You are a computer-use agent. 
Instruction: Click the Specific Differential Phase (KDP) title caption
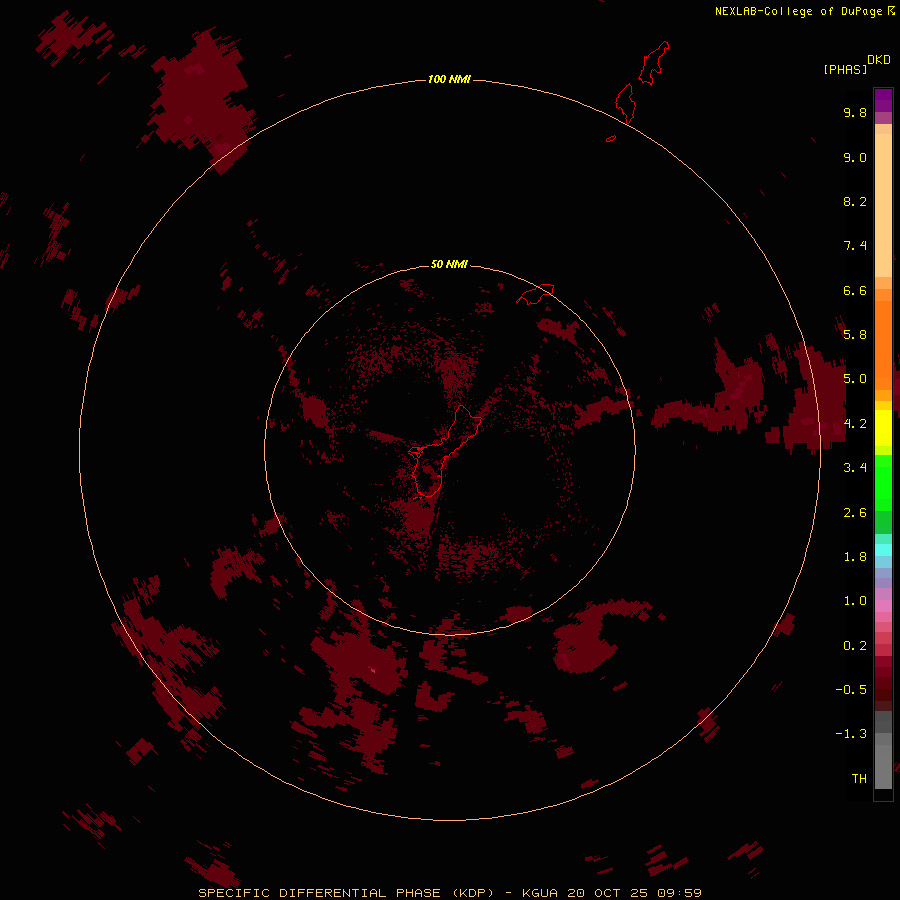450,893
